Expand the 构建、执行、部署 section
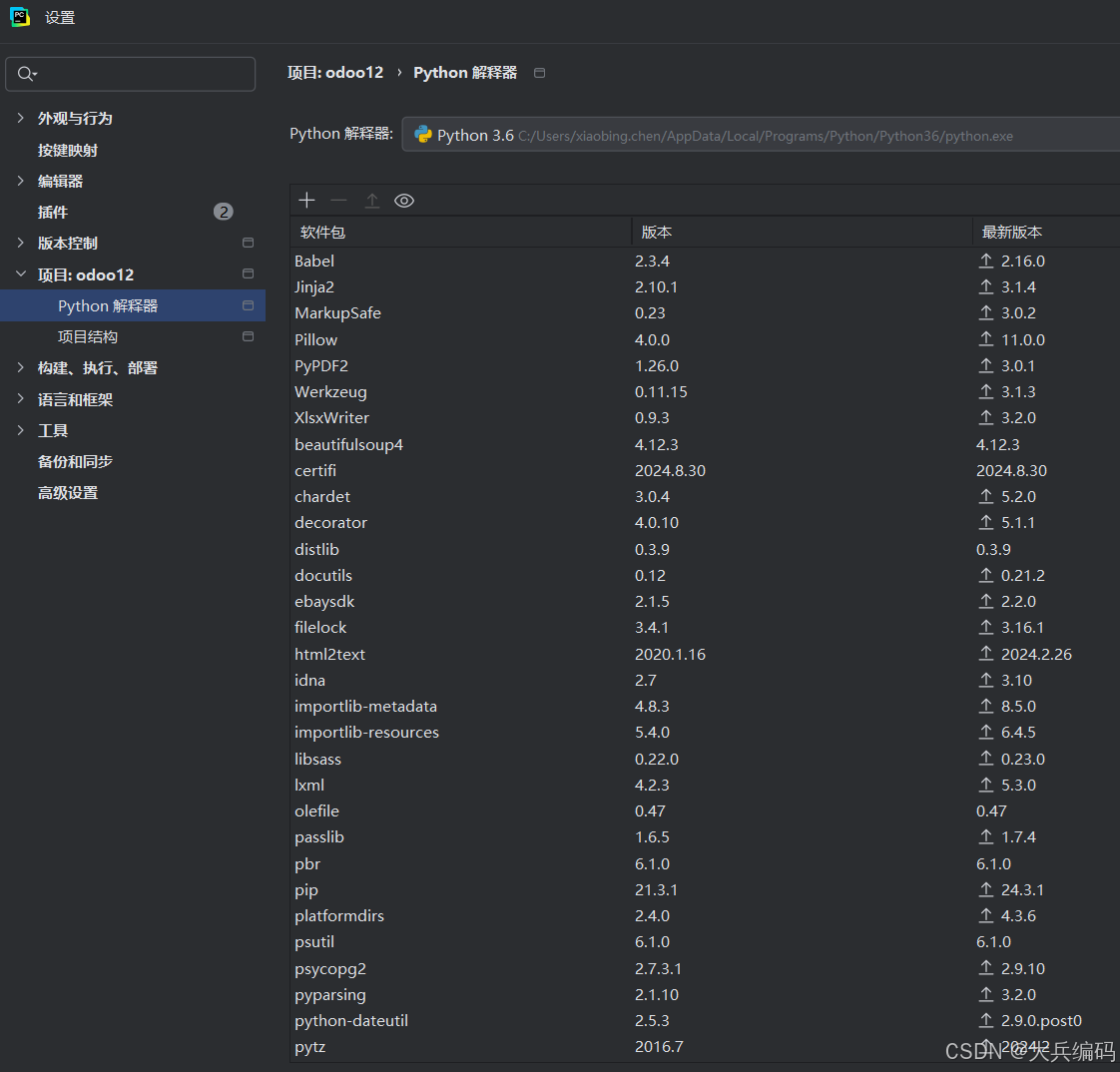1120x1072 pixels. [x=21, y=367]
